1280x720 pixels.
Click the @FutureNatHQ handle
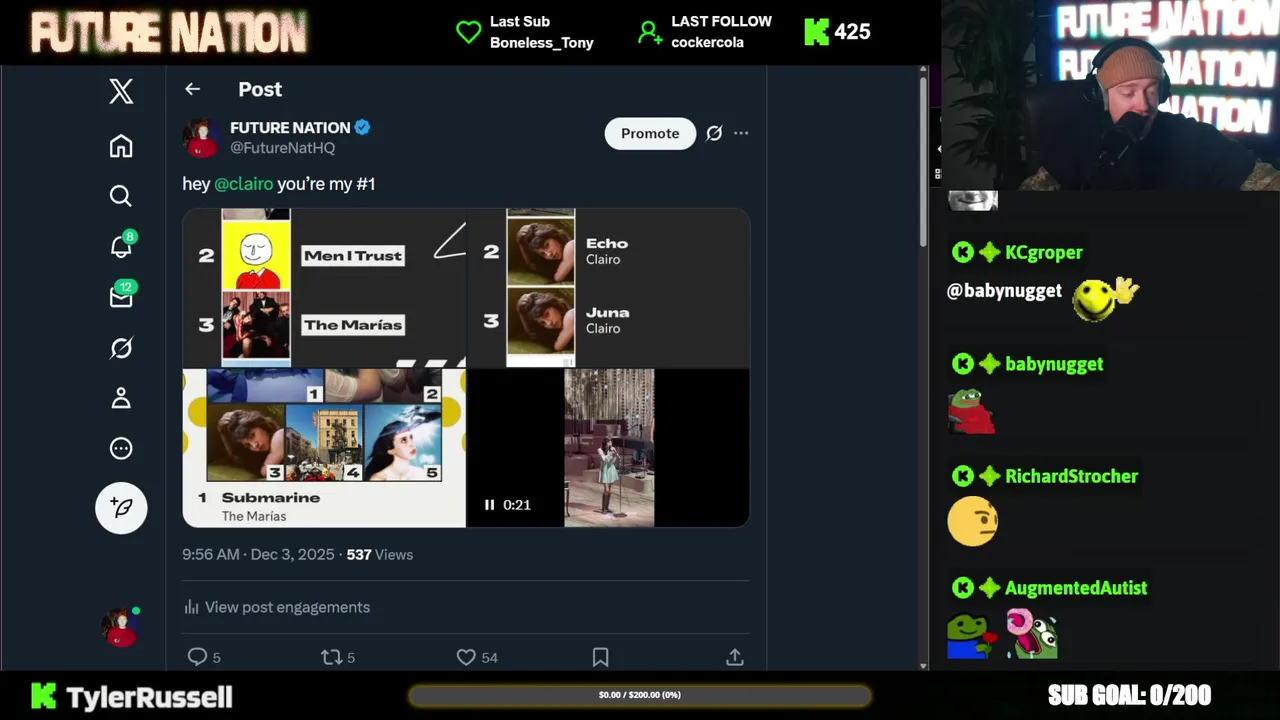pos(282,148)
